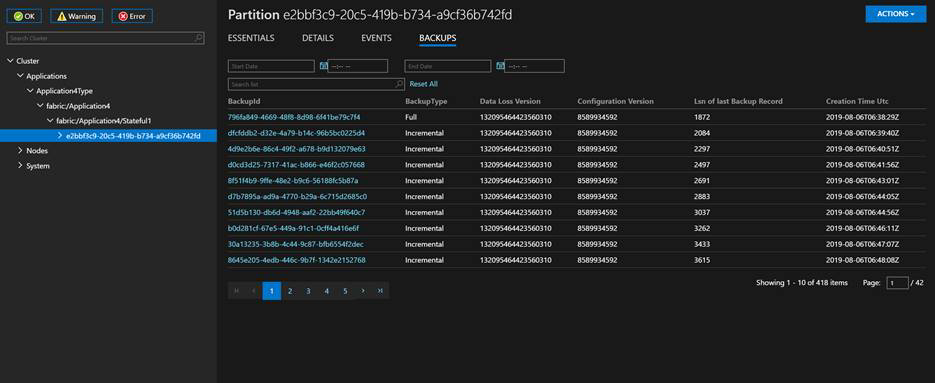
Task: Click the search magnifier in Search Cluster box
Action: click(x=199, y=38)
